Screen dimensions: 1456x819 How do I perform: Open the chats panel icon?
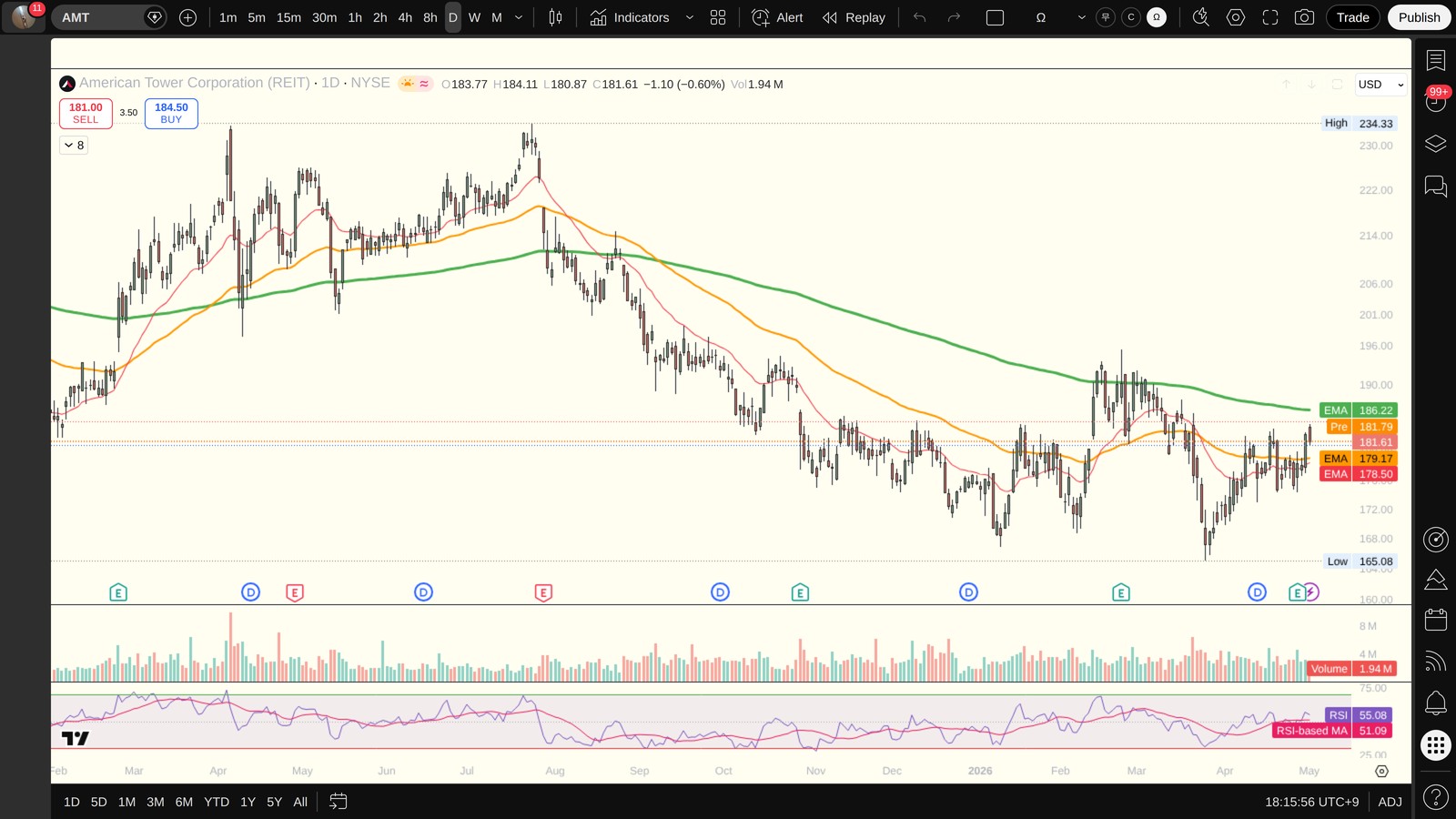(1436, 187)
